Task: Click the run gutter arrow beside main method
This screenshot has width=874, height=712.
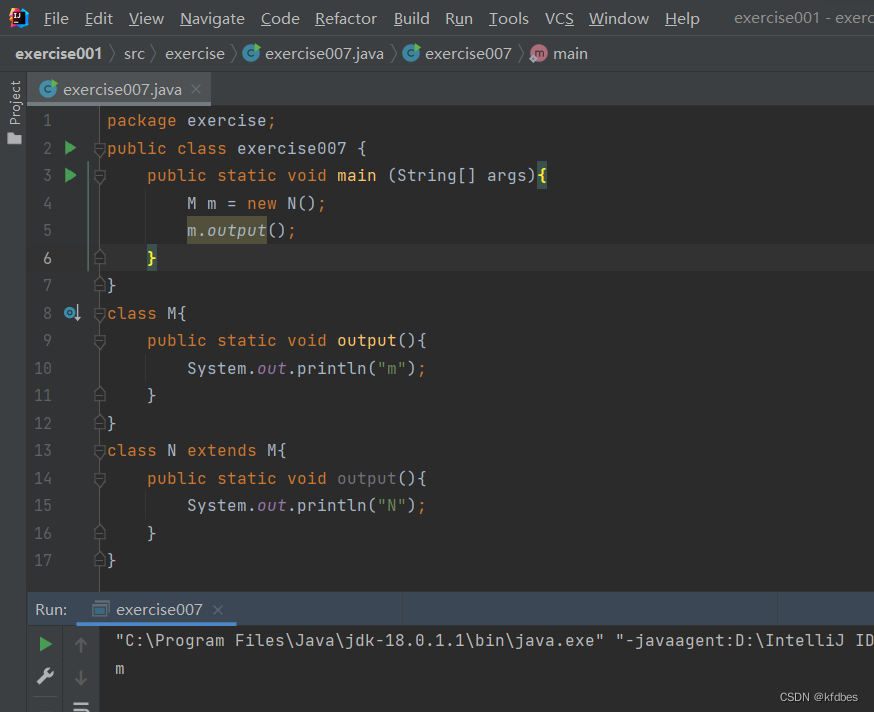Action: tap(70, 175)
